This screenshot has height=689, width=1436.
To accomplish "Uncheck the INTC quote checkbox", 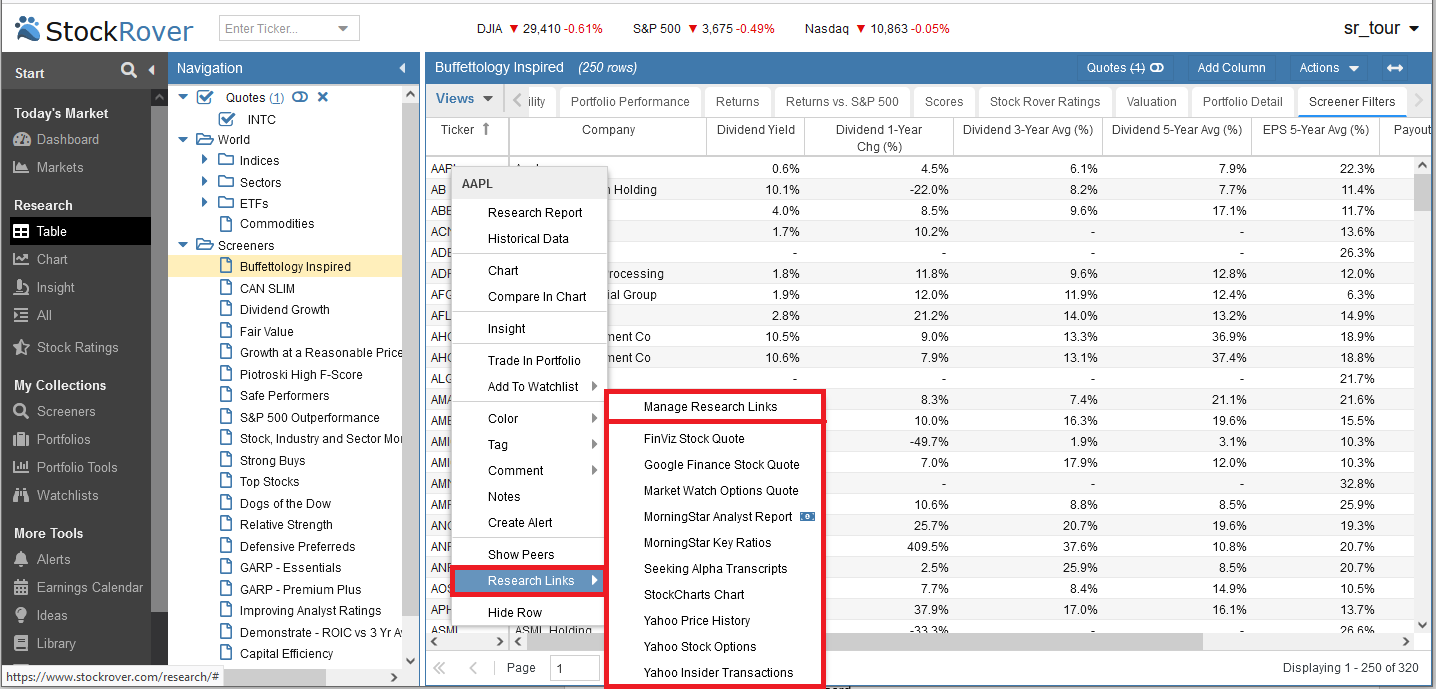I will (227, 119).
